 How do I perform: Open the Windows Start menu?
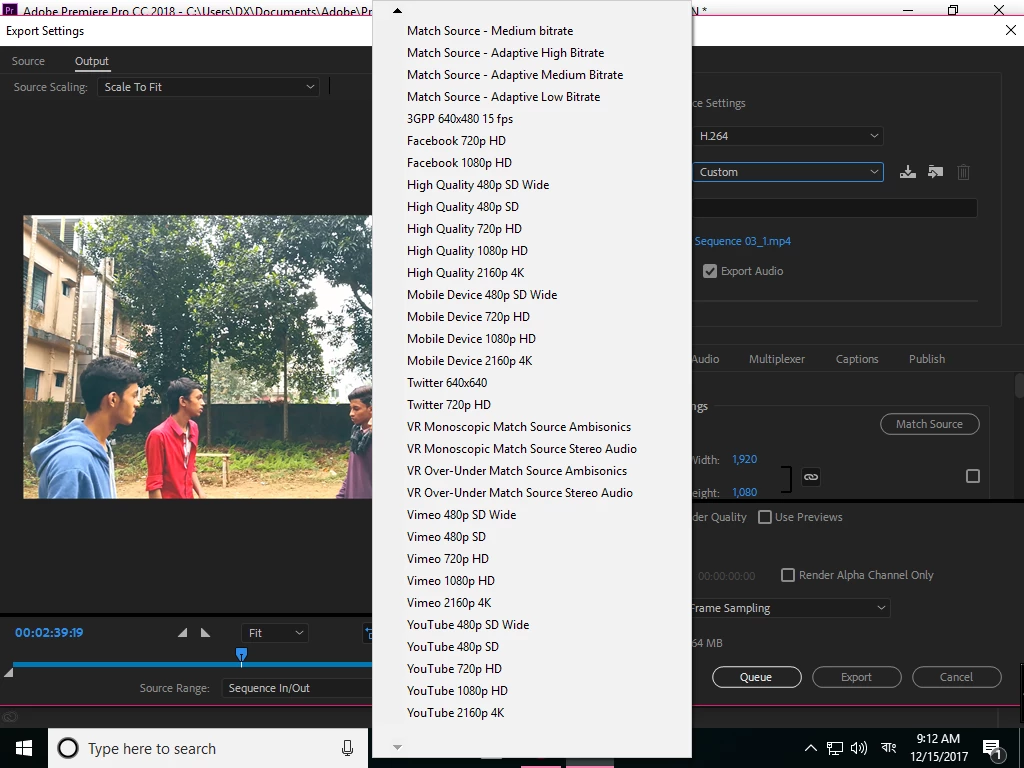24,748
